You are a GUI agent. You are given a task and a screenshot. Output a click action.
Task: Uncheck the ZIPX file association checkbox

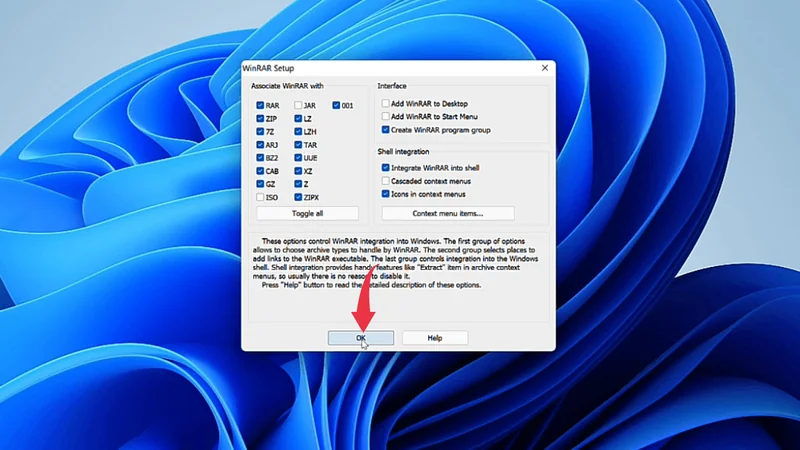pos(298,197)
